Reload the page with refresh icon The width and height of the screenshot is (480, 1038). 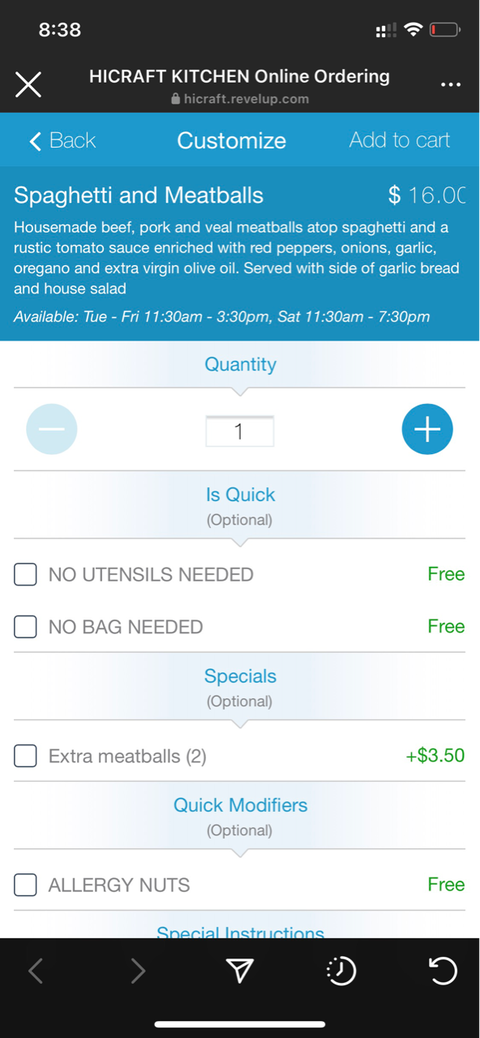point(442,970)
